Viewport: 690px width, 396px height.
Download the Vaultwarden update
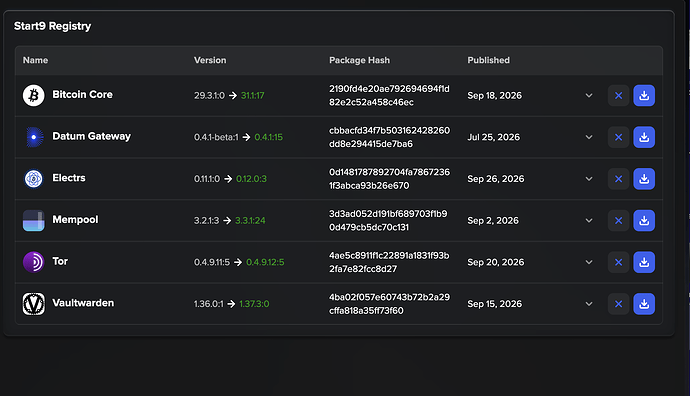pyautogui.click(x=644, y=304)
